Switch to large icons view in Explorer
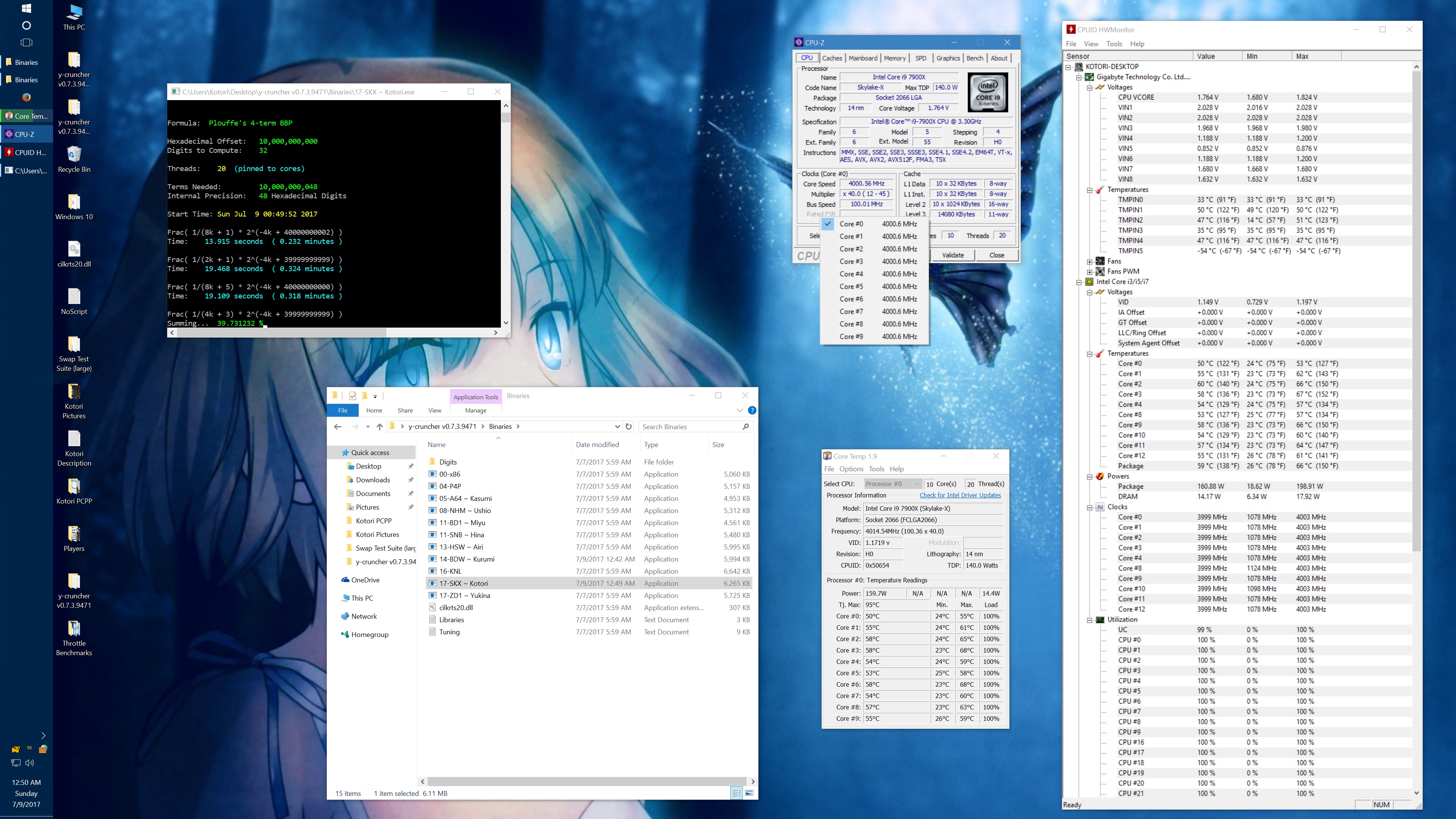The width and height of the screenshot is (1456, 819). [750, 793]
